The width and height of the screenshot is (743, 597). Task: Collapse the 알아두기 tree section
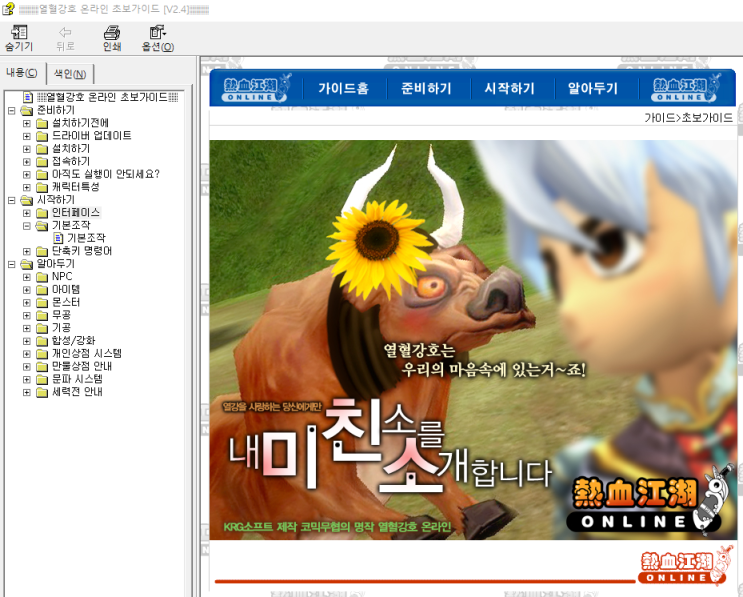11,264
